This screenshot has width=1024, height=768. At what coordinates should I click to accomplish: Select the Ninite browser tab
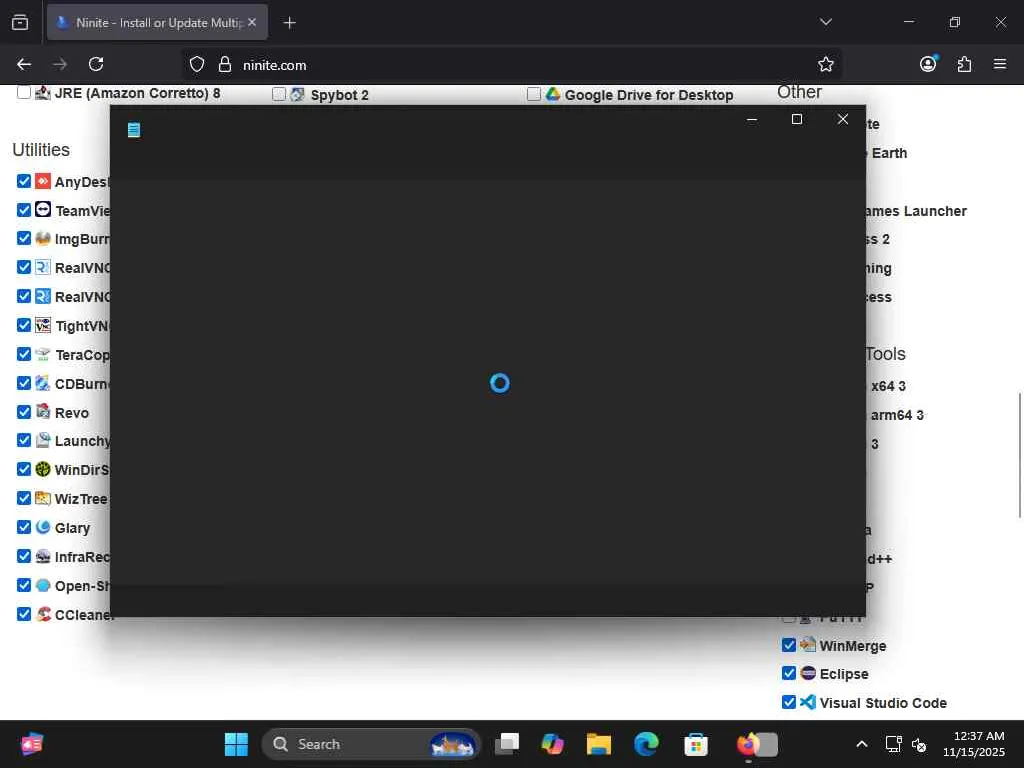click(x=157, y=22)
